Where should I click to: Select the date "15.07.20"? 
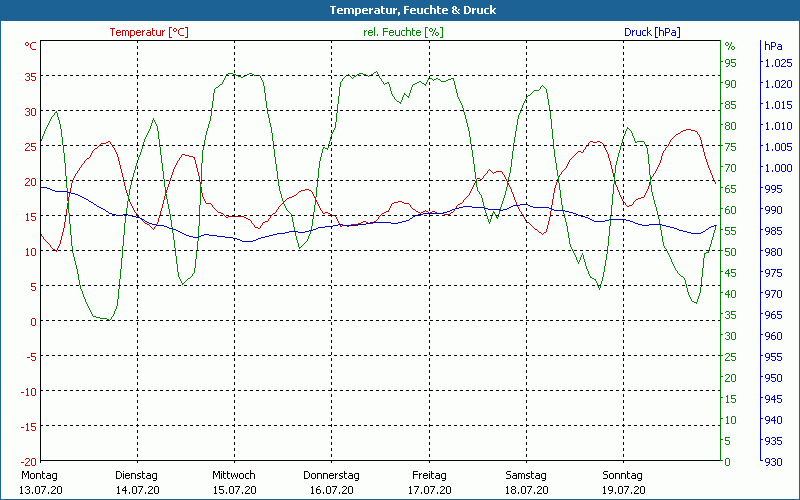click(235, 490)
